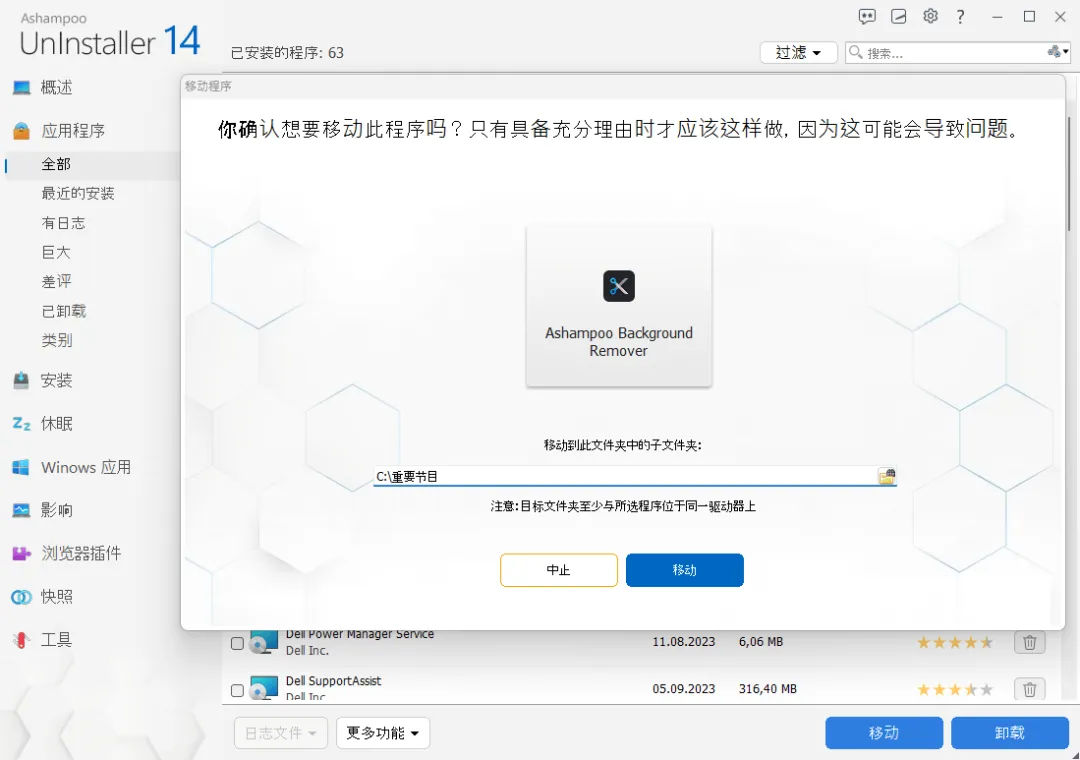The image size is (1080, 760).
Task: Click the date 05.09.2023
Action: pos(683,688)
